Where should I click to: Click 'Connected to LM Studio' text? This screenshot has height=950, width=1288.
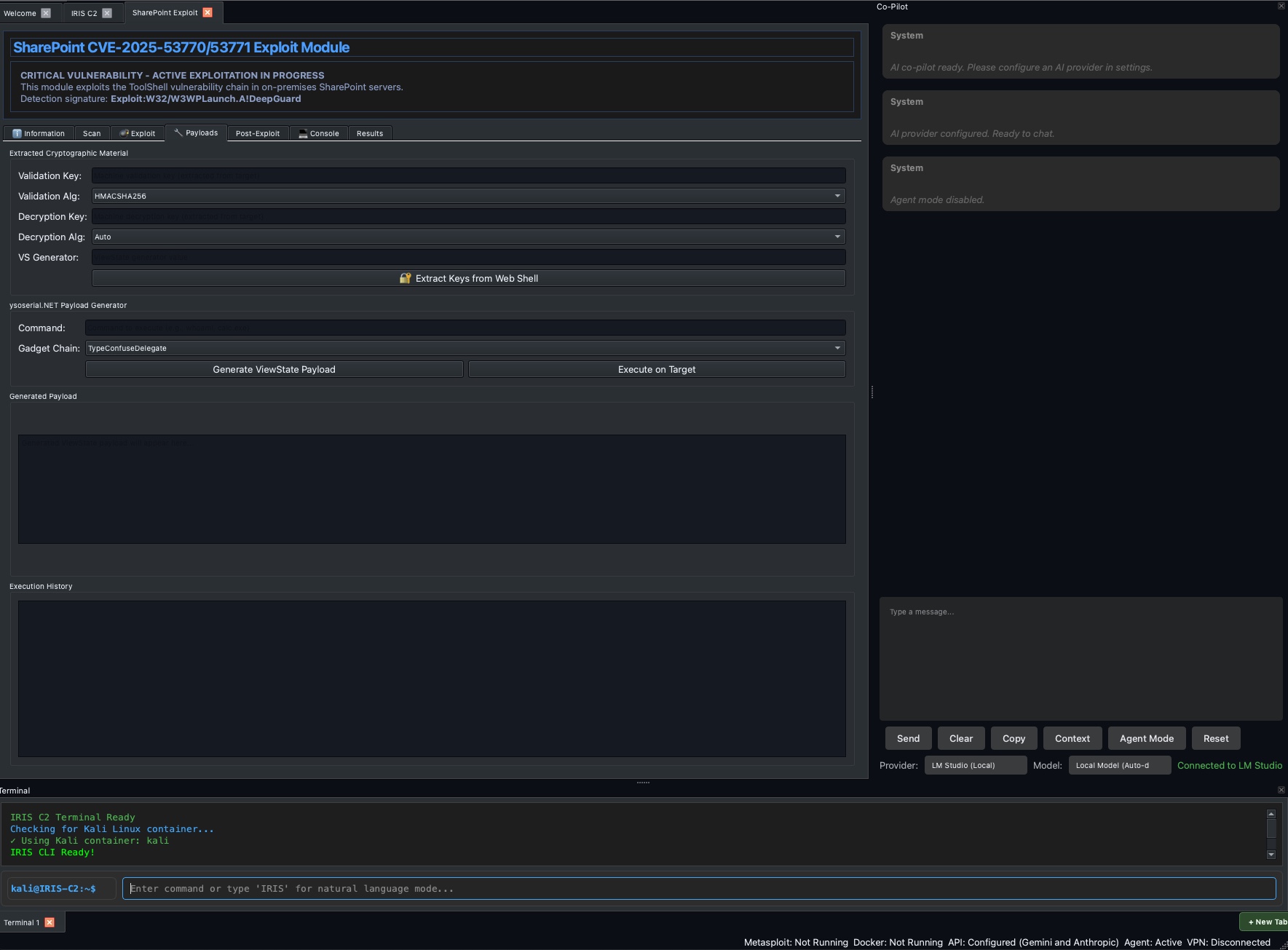pos(1230,765)
